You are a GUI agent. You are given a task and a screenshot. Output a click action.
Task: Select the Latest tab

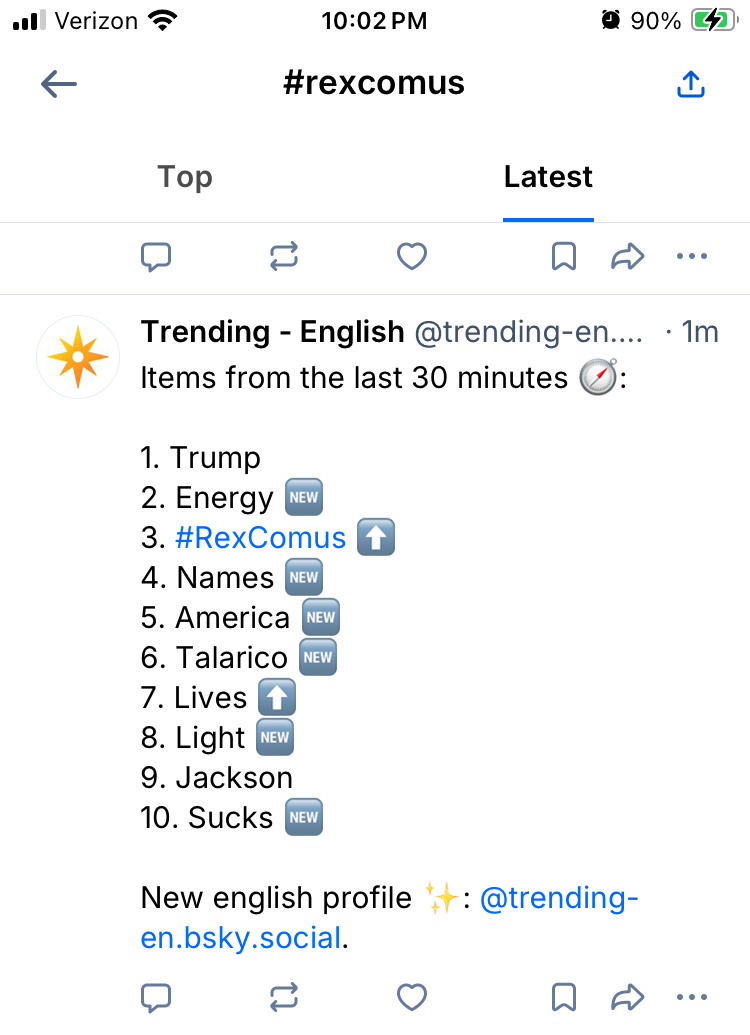(548, 178)
